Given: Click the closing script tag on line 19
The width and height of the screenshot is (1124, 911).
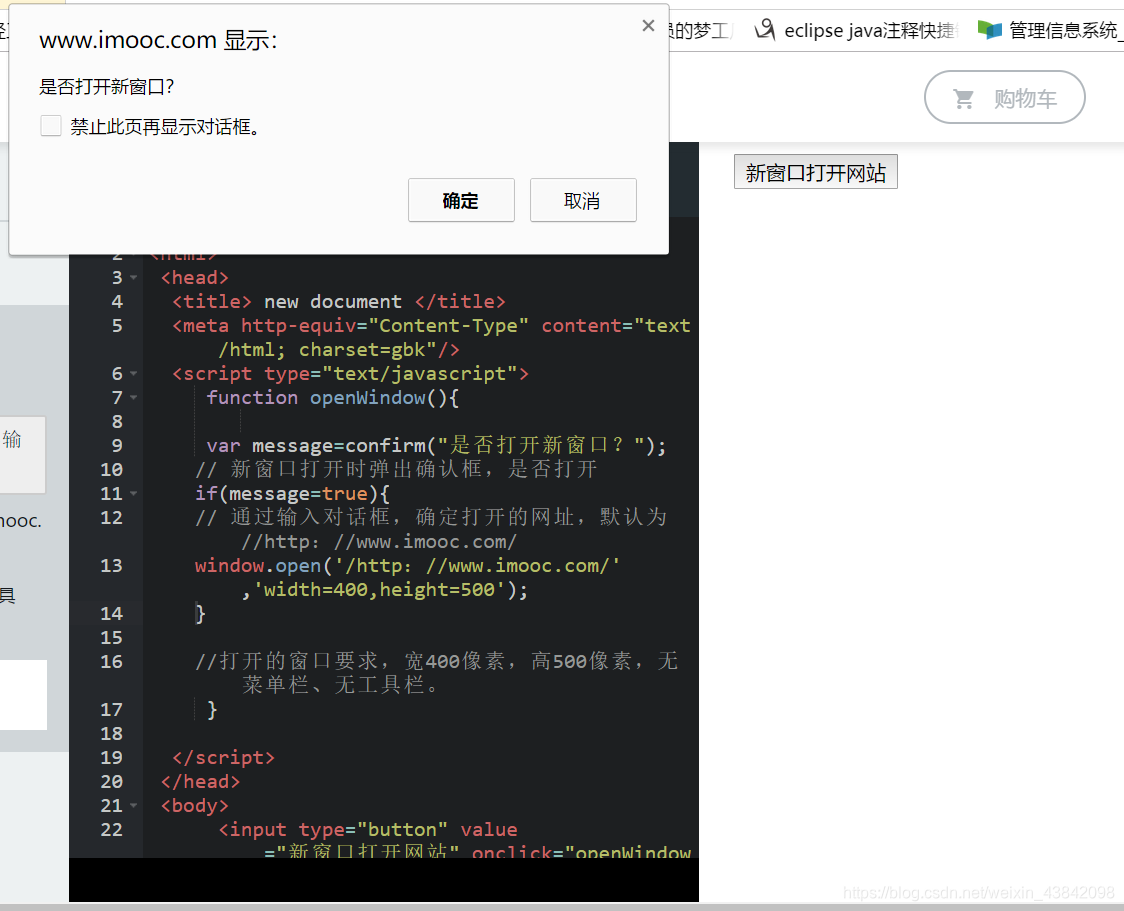Looking at the screenshot, I should tap(223, 758).
